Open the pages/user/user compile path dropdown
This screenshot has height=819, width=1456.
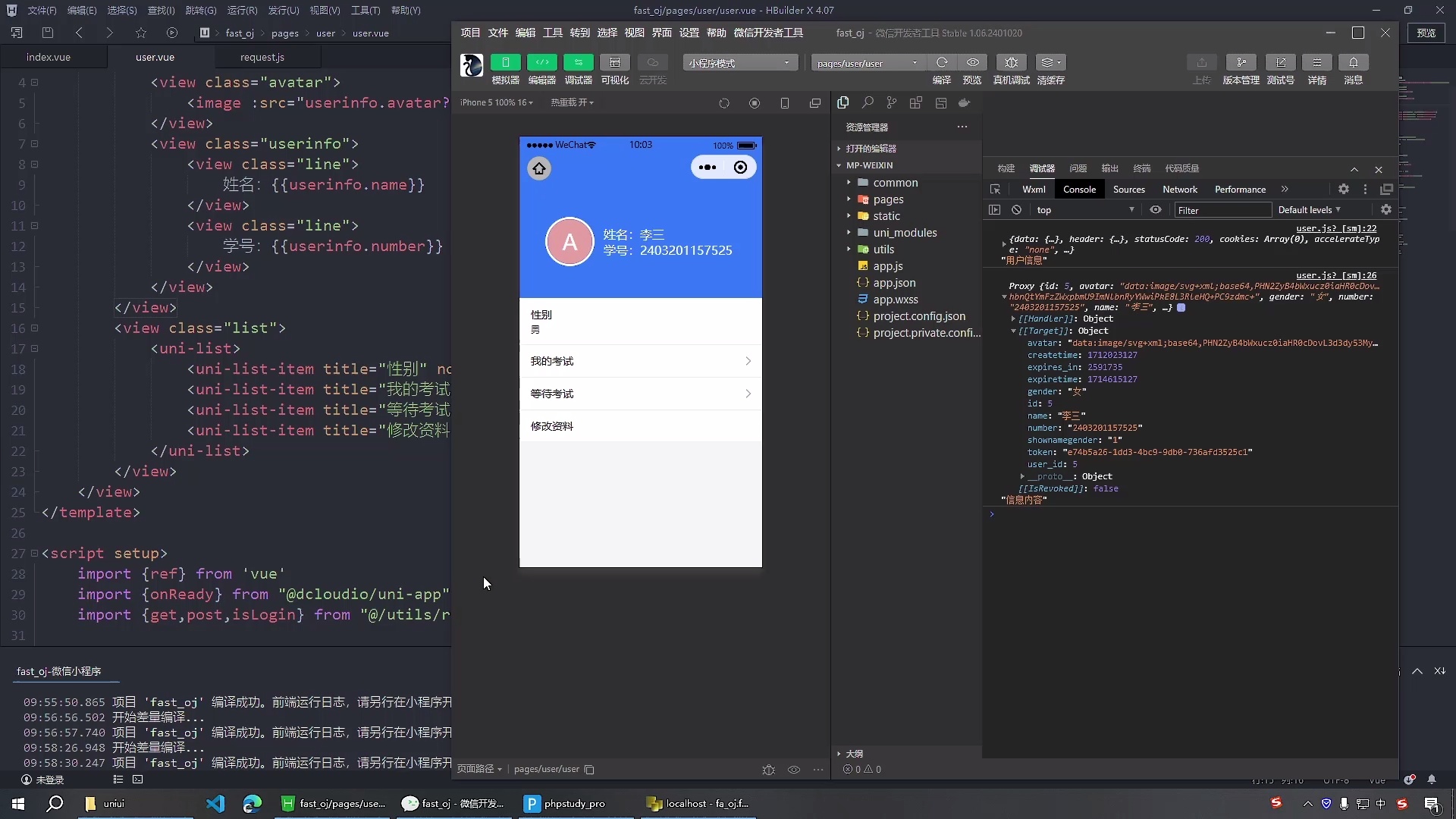point(868,63)
